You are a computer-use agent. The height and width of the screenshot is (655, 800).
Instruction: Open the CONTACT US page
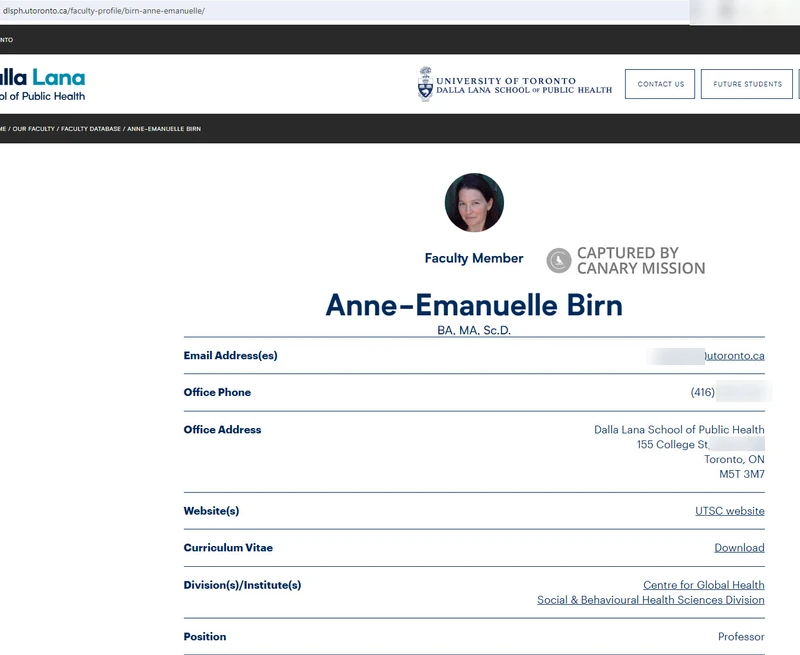[x=660, y=84]
